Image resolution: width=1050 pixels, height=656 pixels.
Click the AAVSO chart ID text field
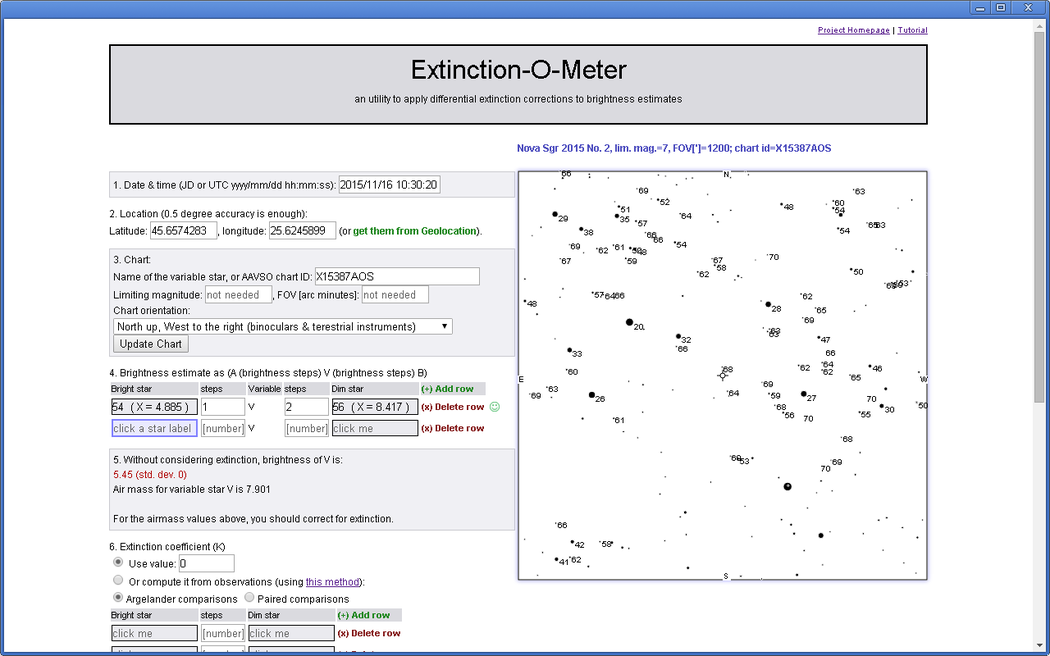pyautogui.click(x=396, y=276)
